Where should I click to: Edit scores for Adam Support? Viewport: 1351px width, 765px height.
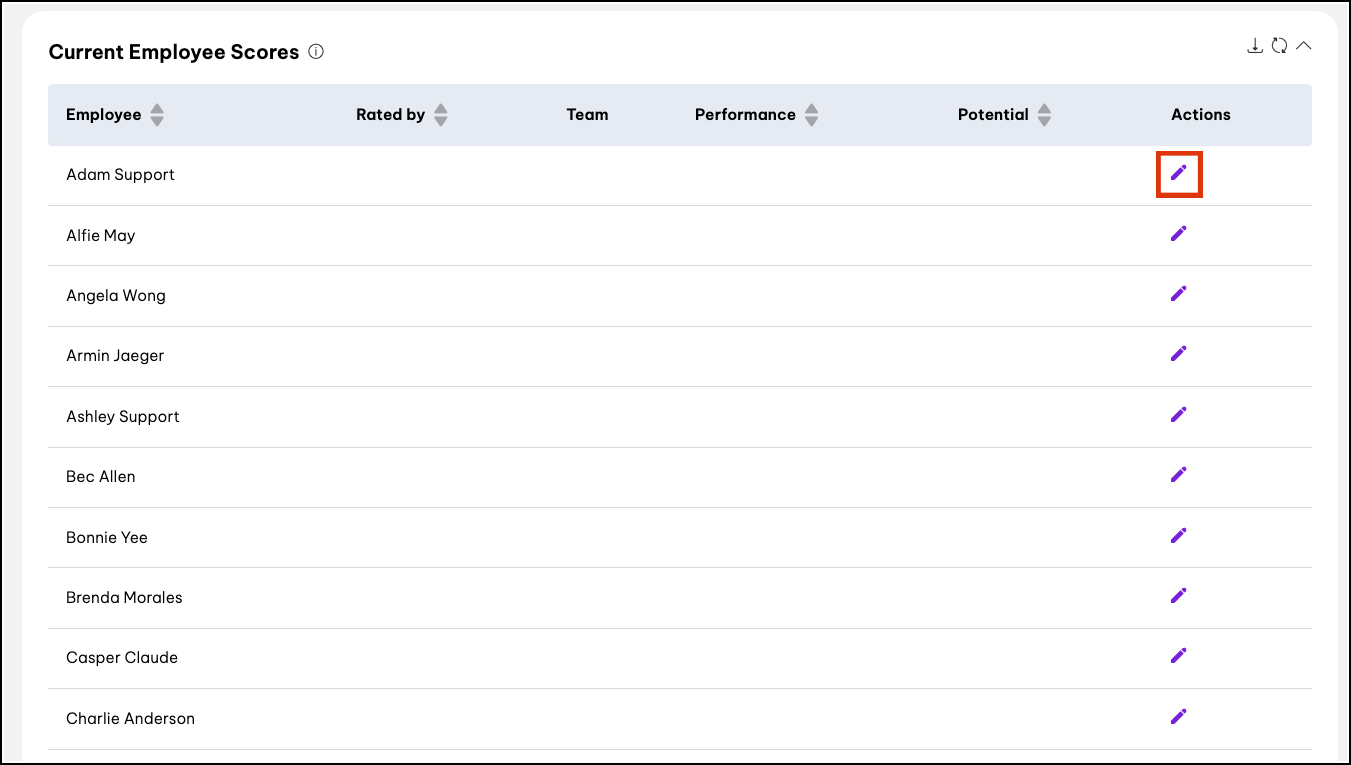(x=1178, y=173)
